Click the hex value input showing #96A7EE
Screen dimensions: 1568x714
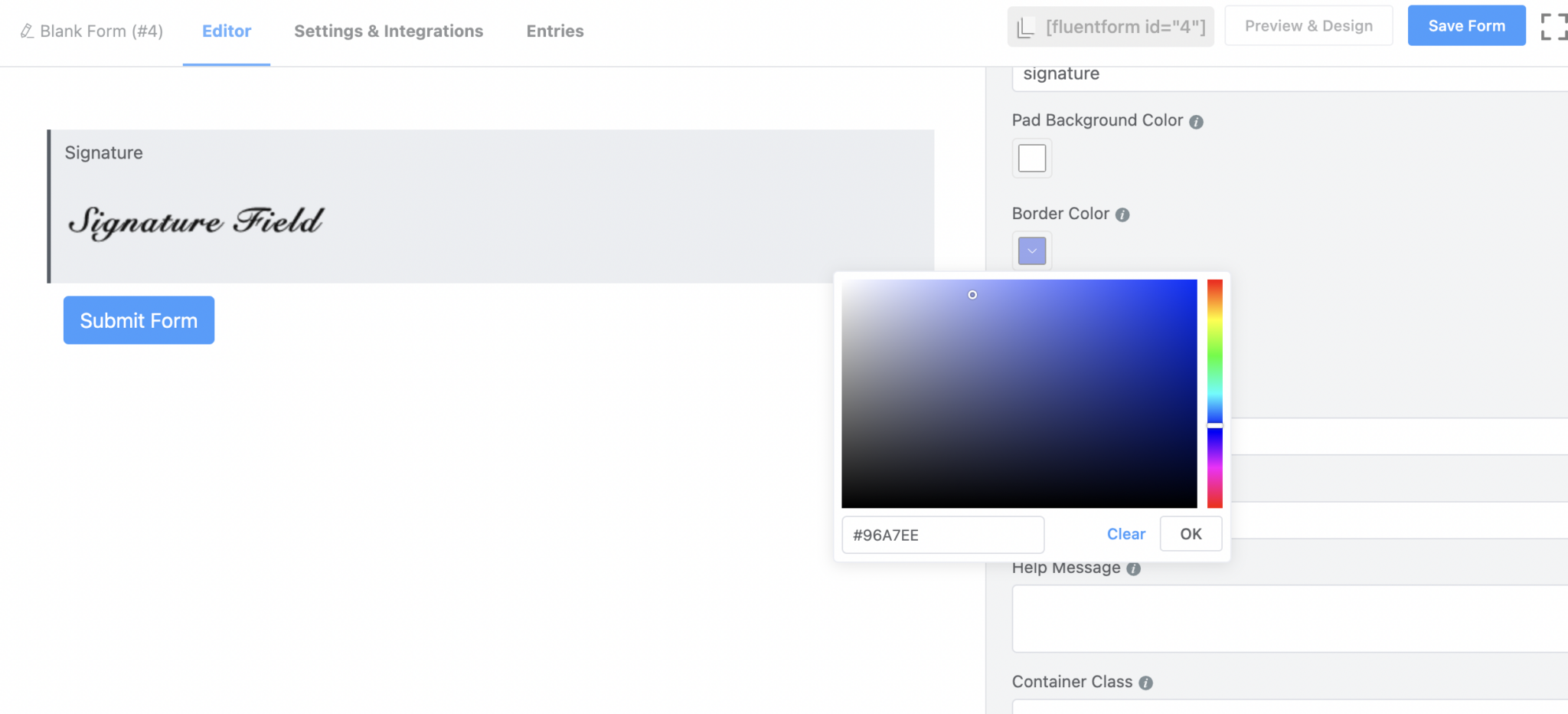[x=942, y=535]
